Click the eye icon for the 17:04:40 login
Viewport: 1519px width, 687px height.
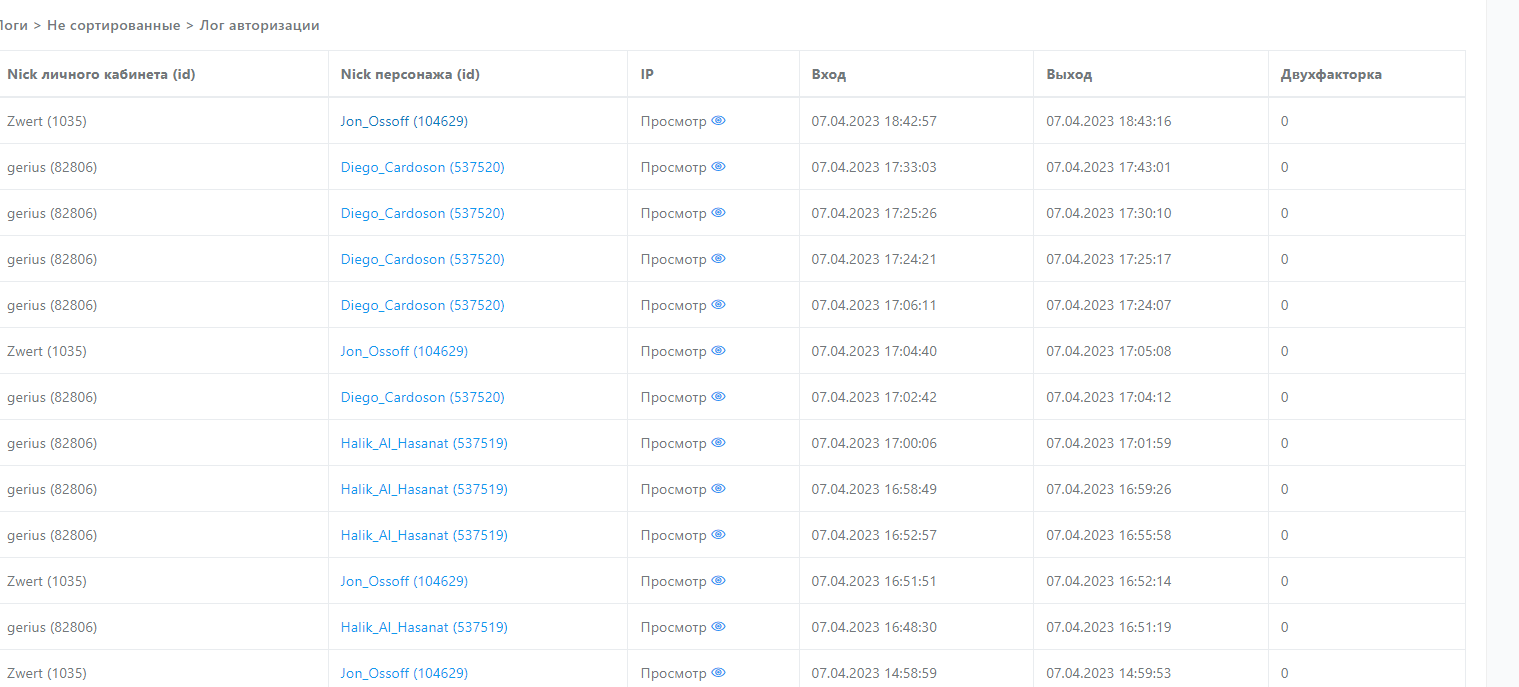click(x=718, y=351)
